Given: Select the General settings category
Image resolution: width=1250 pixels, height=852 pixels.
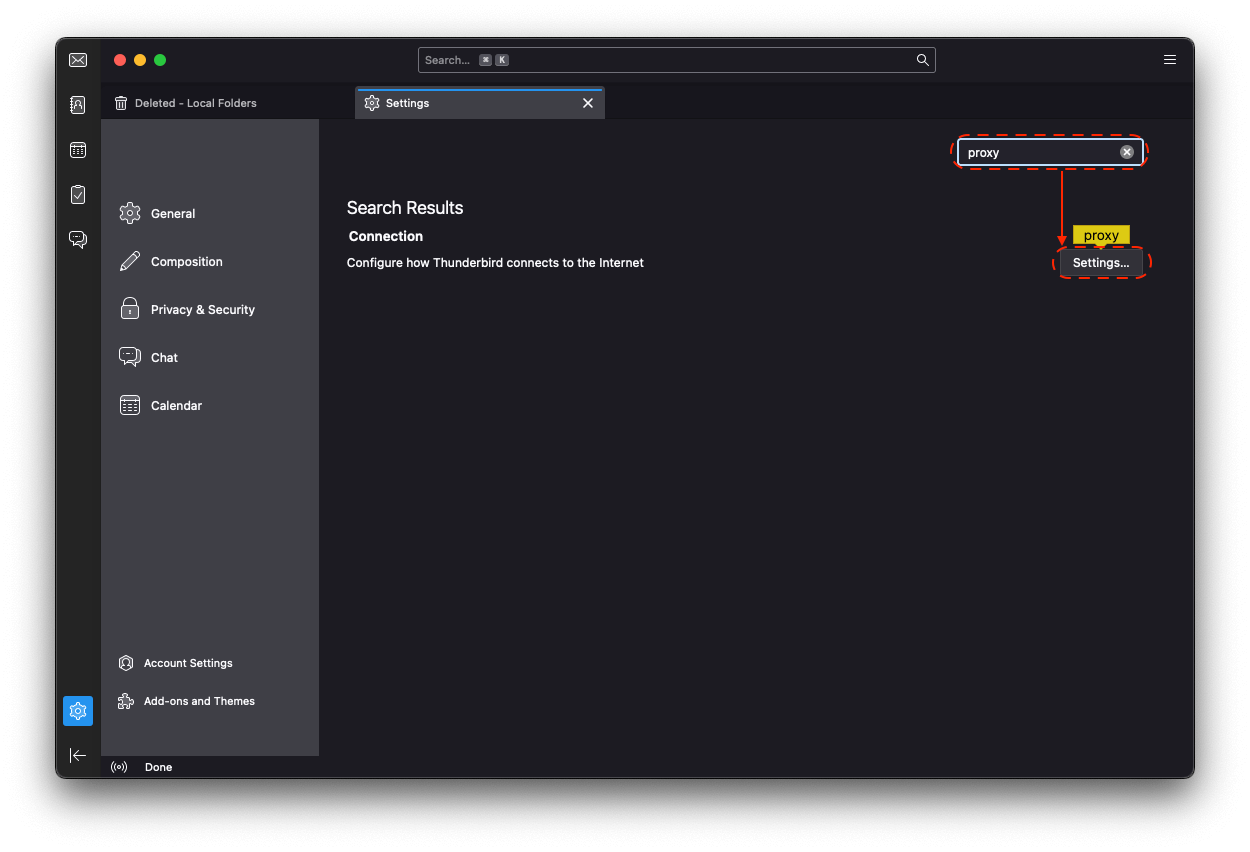Looking at the screenshot, I should (x=172, y=214).
